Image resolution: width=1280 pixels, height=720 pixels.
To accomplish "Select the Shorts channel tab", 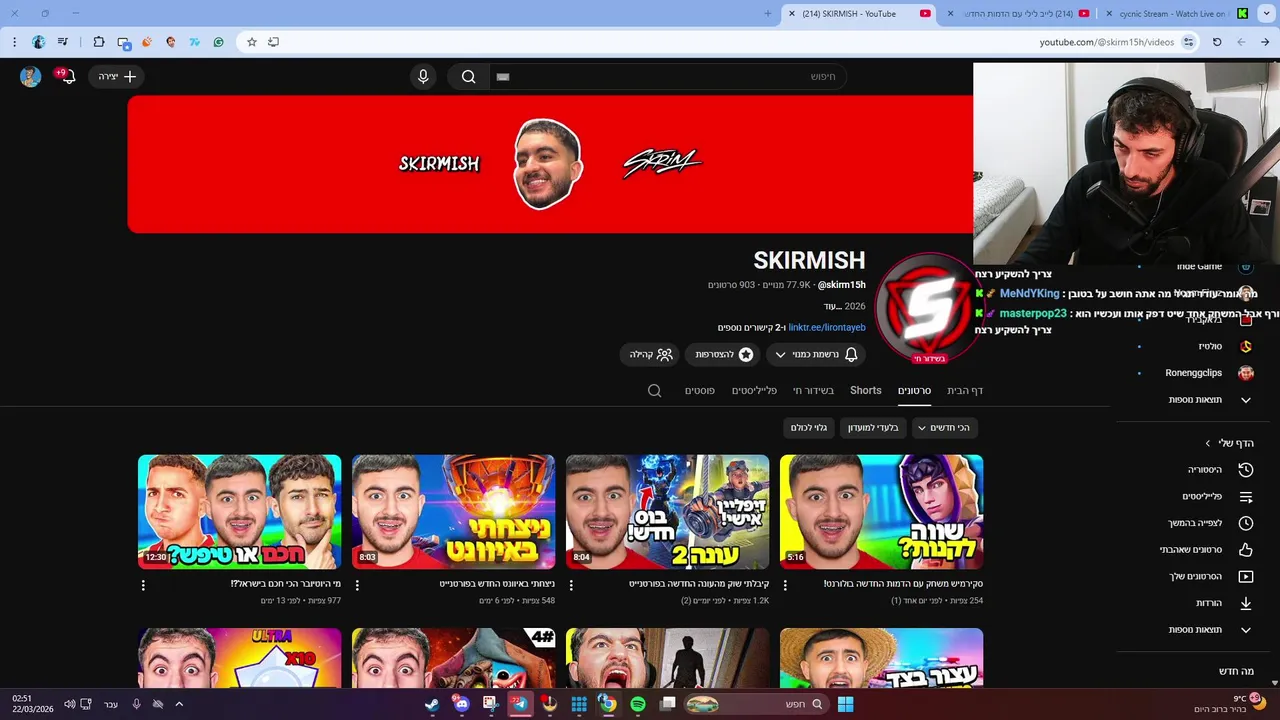I will pyautogui.click(x=866, y=391).
